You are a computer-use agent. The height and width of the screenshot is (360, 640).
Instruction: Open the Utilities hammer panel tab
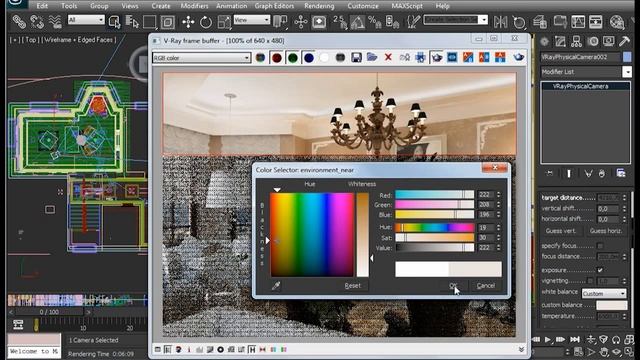pos(624,41)
